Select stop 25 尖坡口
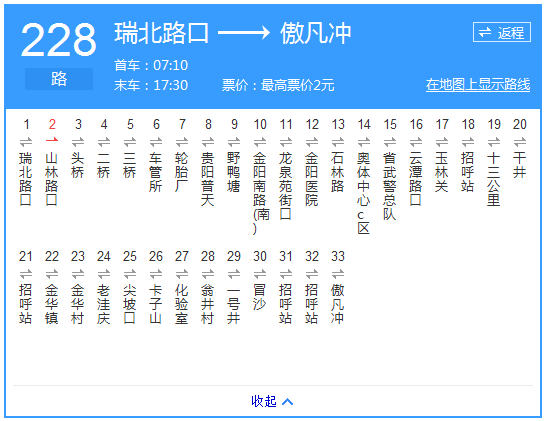 coord(130,304)
